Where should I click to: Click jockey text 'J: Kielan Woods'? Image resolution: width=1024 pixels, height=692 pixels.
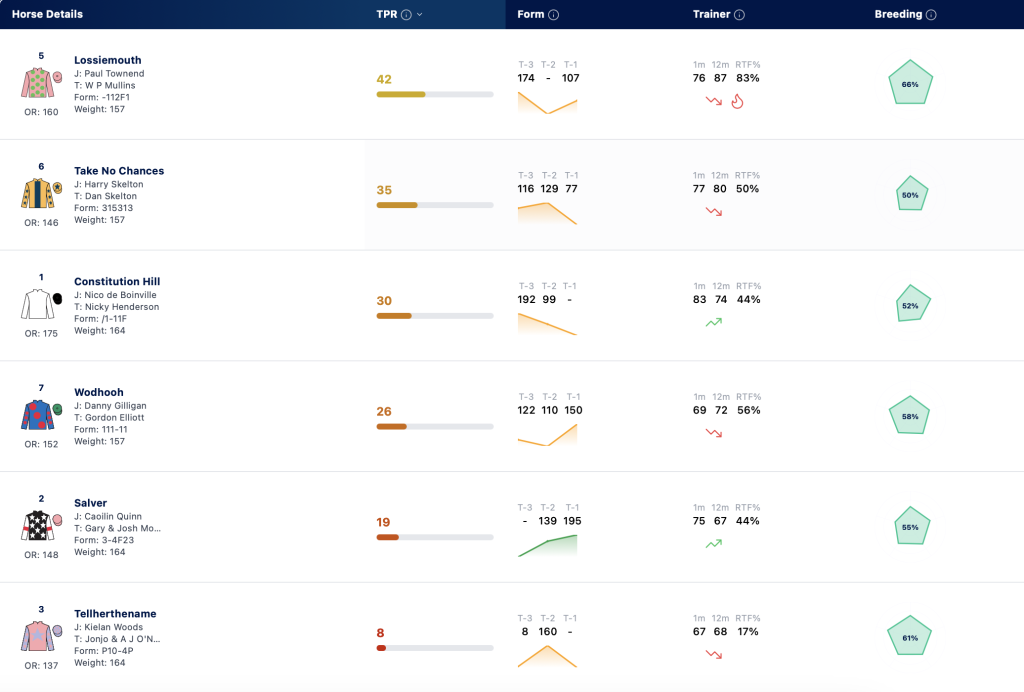[108, 627]
